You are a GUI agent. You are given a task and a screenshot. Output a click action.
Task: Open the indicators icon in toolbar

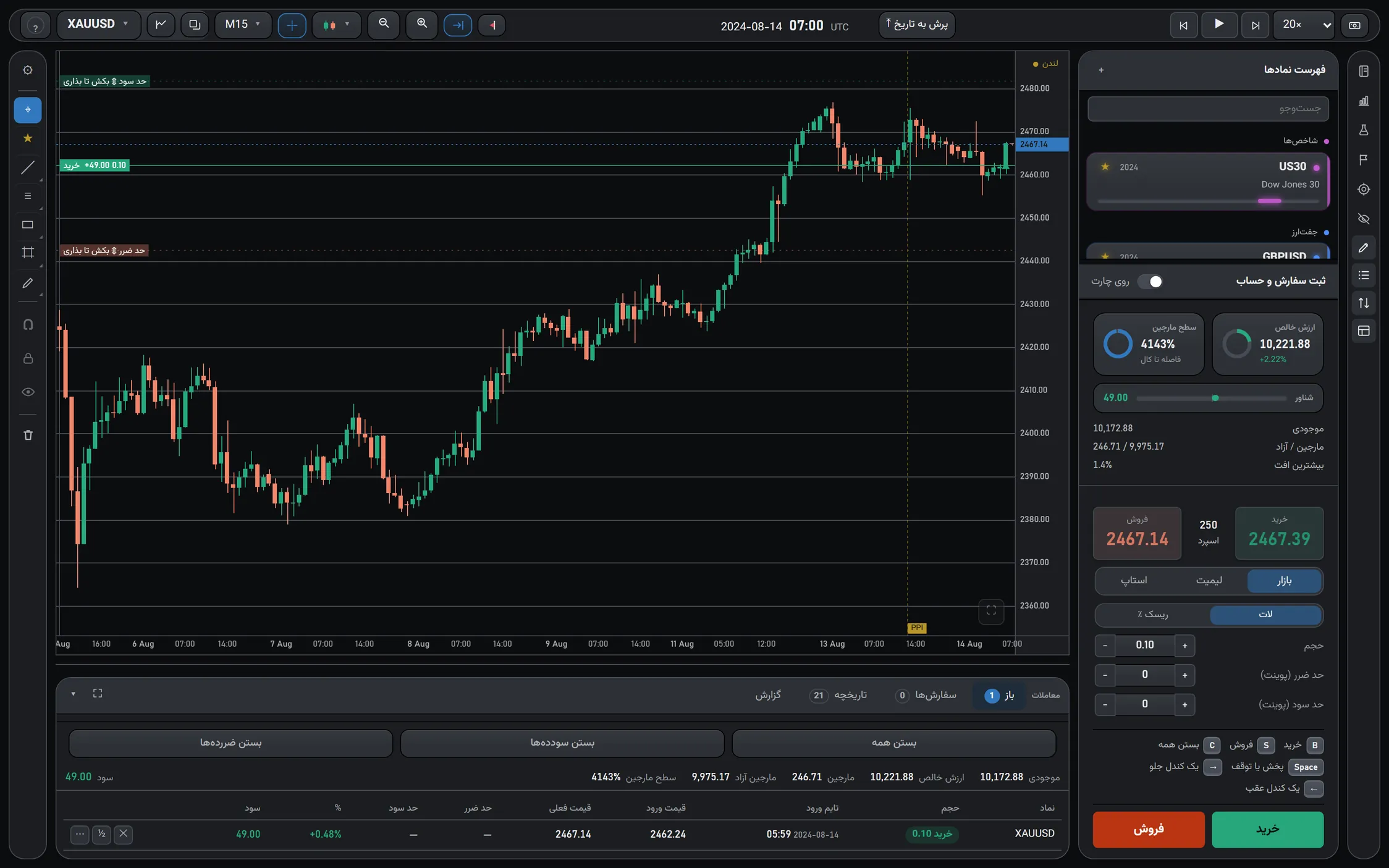[x=161, y=25]
